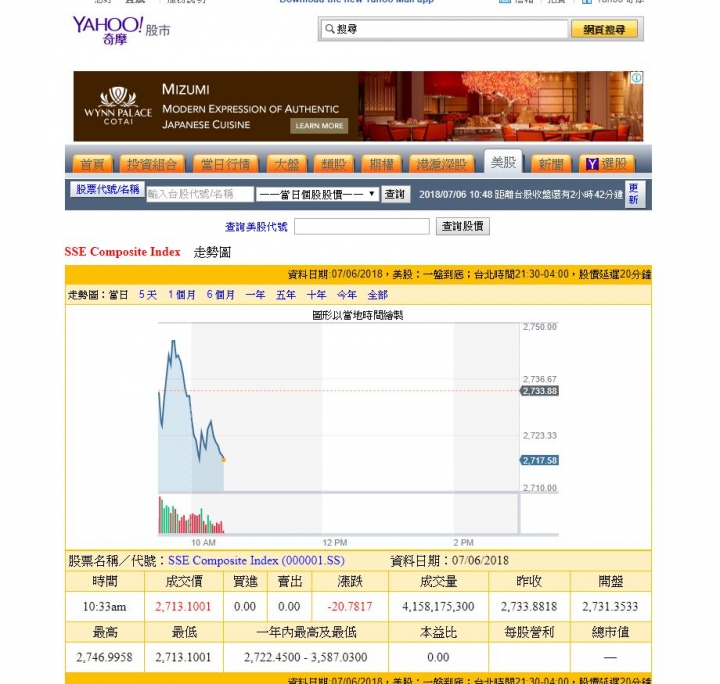Viewport: 720px width, 684px height.
Task: Click the search field with magnifier
Action: (444, 29)
